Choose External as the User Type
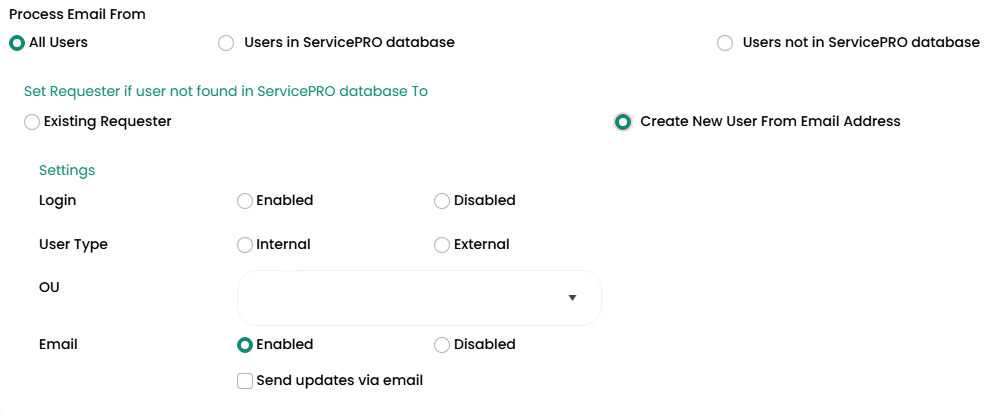 click(442, 245)
